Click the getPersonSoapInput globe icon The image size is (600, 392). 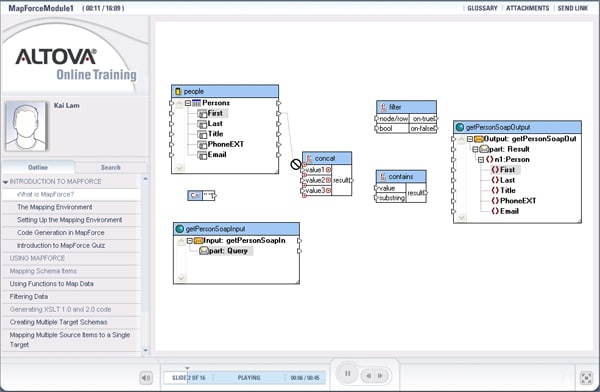point(179,229)
